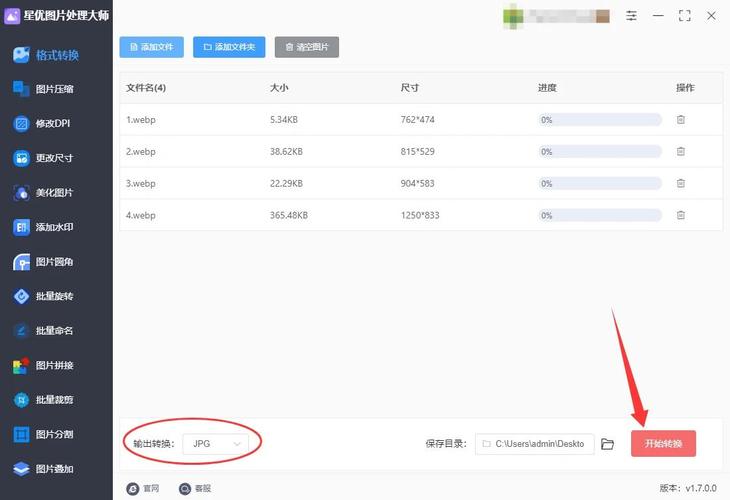Open the hamburger settings menu icon
This screenshot has height=500, width=730.
coord(631,16)
